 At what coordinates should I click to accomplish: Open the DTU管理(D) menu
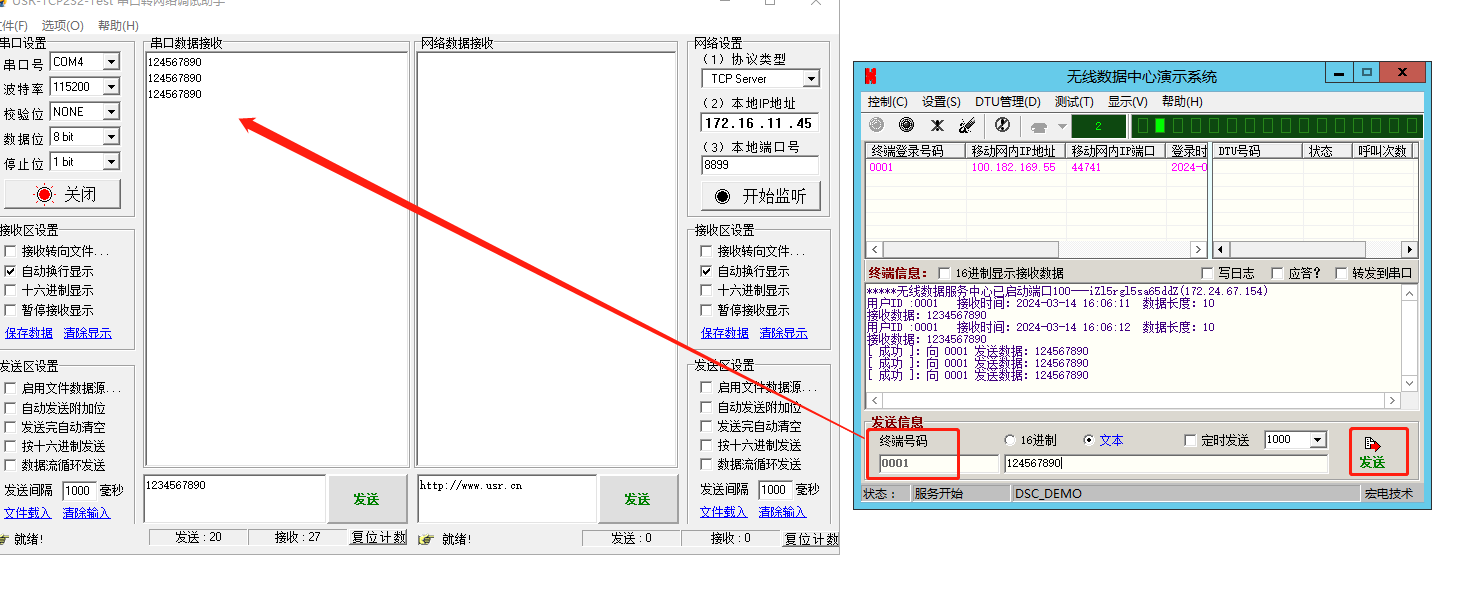[1007, 101]
